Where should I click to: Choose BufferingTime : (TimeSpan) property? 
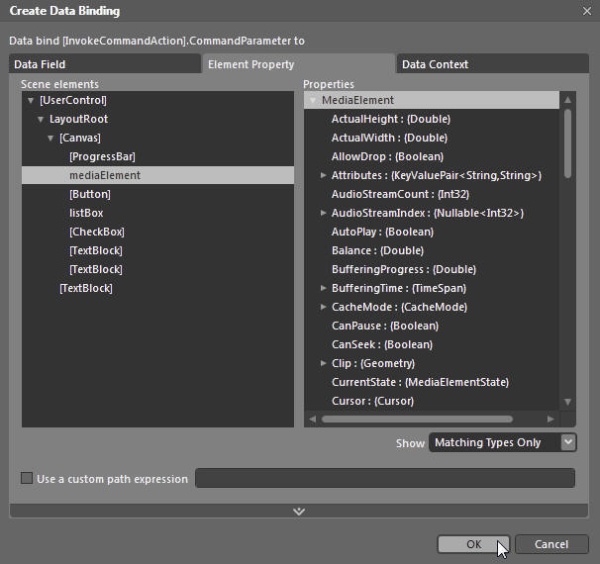[399, 288]
